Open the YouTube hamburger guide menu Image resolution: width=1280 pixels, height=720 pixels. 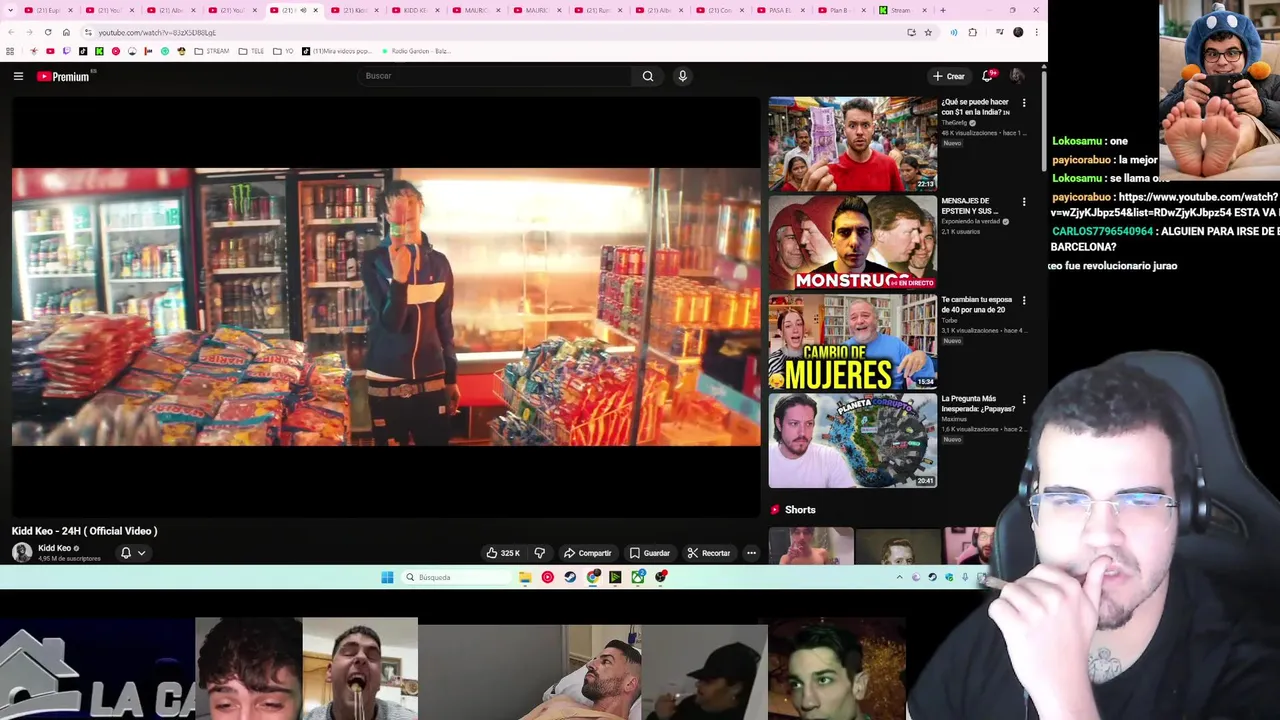(18, 76)
